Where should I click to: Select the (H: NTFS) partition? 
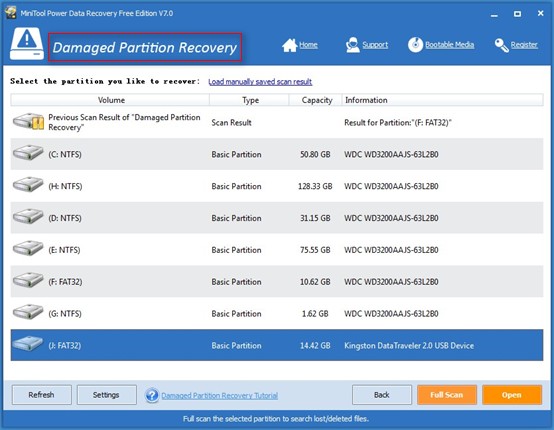click(x=277, y=186)
